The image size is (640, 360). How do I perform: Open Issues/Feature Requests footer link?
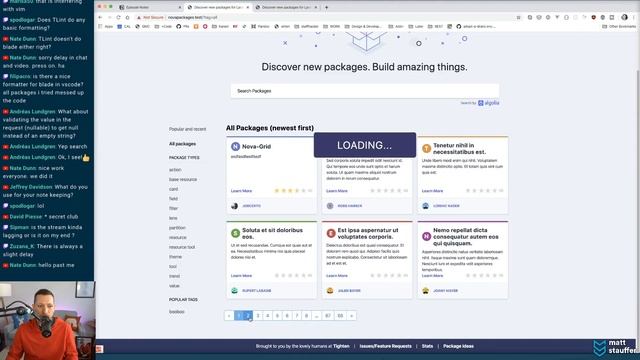[385, 346]
